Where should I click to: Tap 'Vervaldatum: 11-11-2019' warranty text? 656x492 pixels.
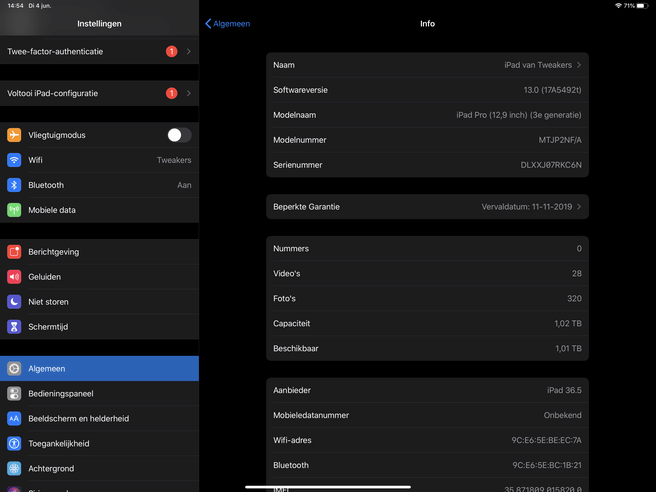[527, 207]
